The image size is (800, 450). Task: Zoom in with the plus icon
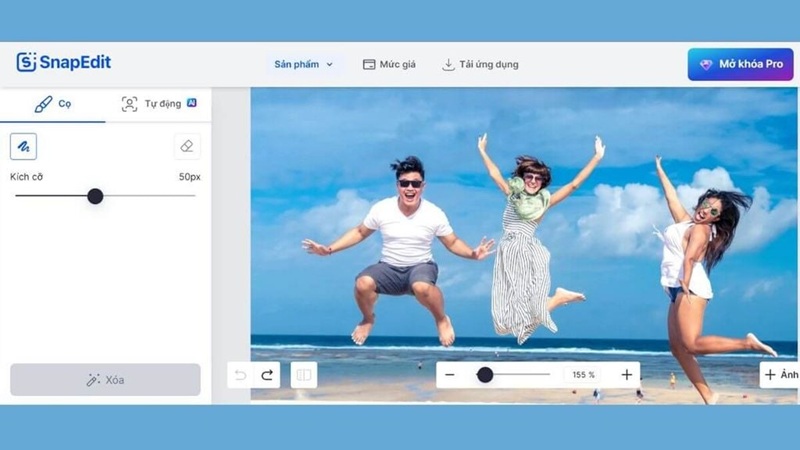pyautogui.click(x=627, y=375)
